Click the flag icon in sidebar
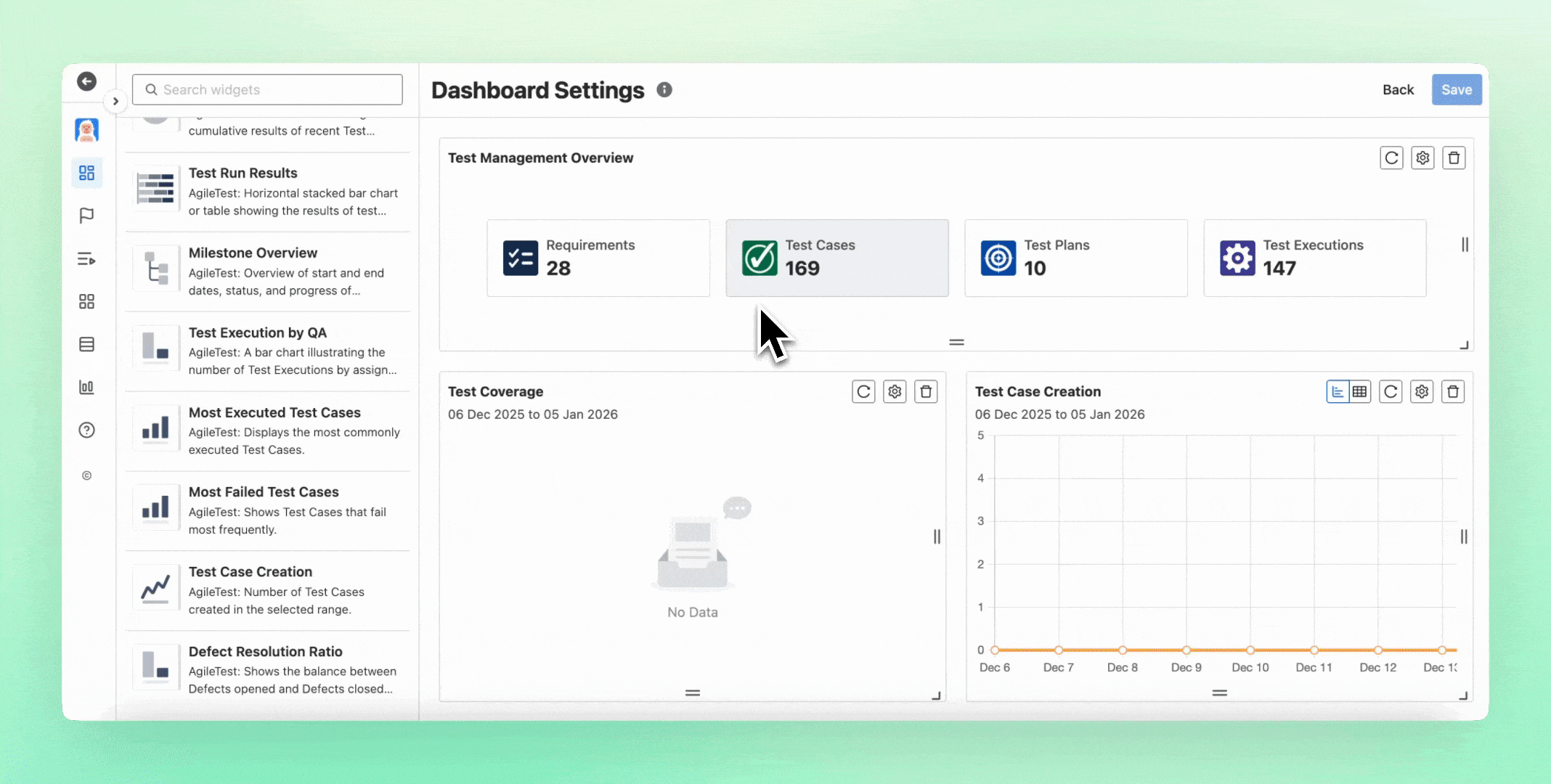 [86, 216]
